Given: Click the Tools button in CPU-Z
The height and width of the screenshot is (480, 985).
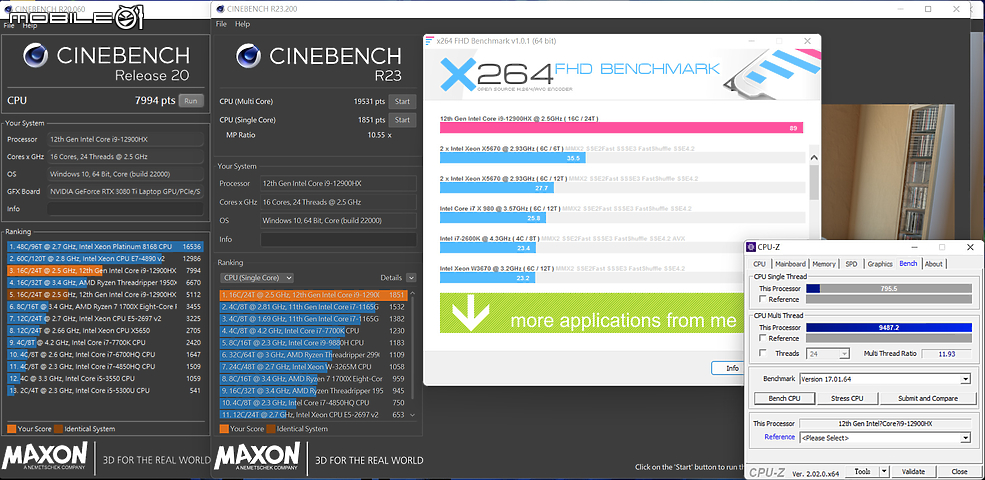Looking at the screenshot, I should (862, 471).
